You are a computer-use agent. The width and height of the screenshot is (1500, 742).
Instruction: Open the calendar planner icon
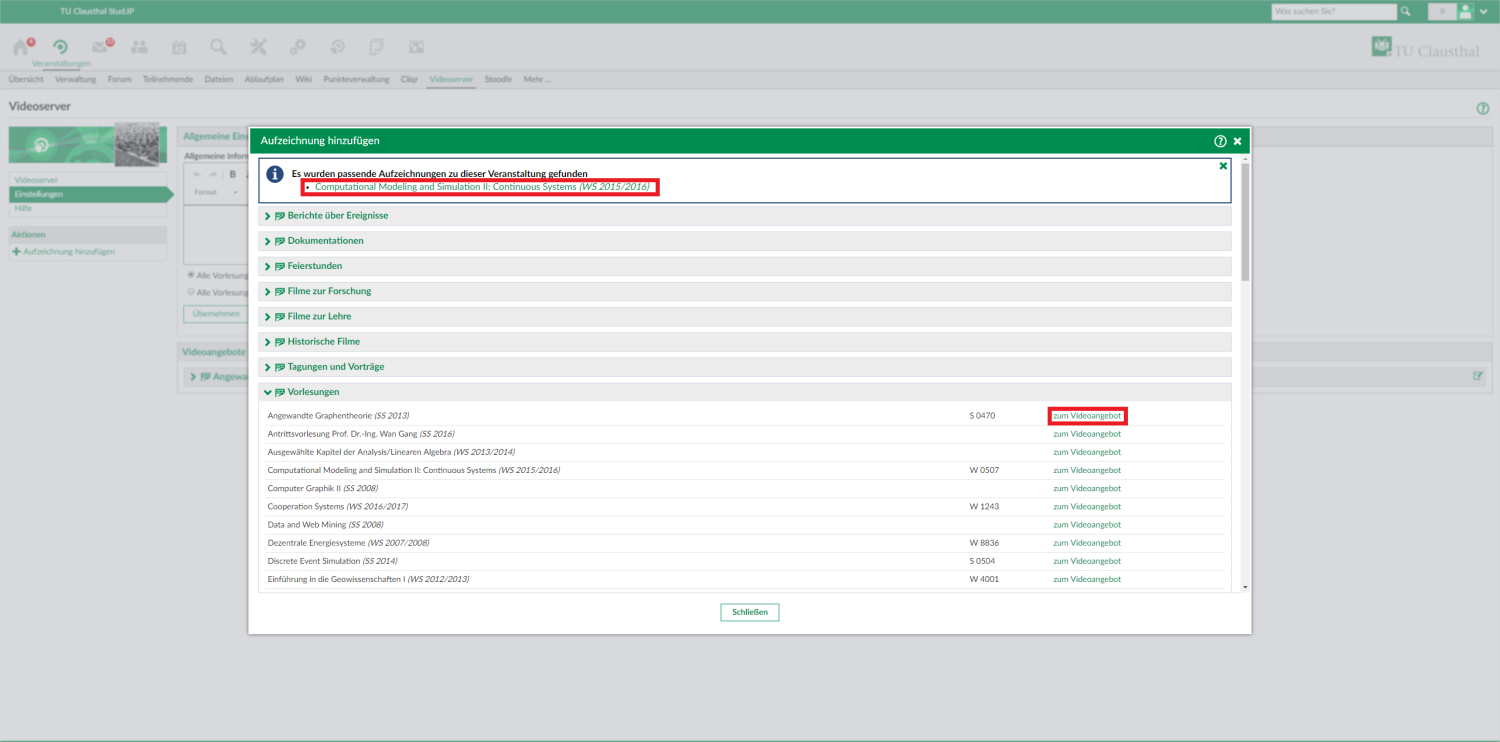pos(179,47)
